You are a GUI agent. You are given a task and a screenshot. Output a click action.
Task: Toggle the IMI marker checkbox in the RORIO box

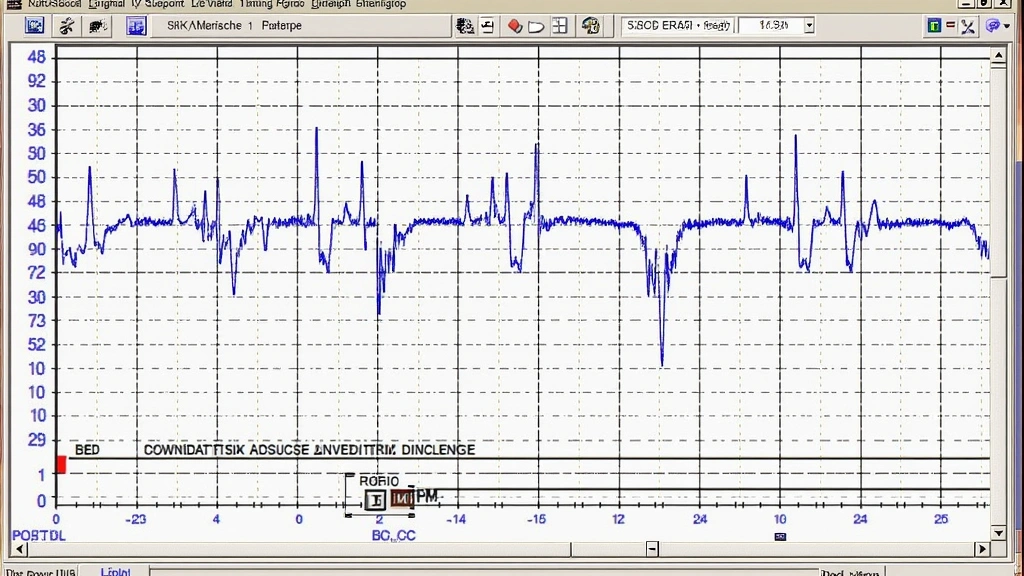404,498
